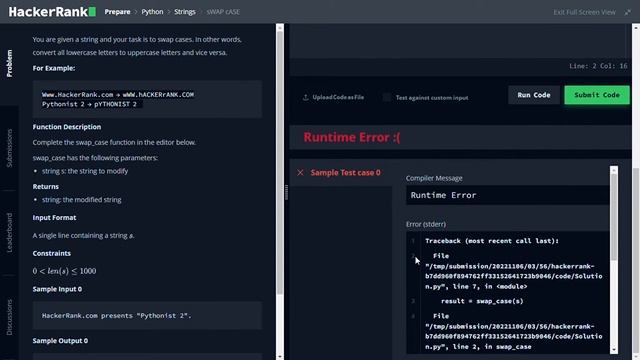
Task: Click the problem panel scrollbar
Action: (280, 163)
